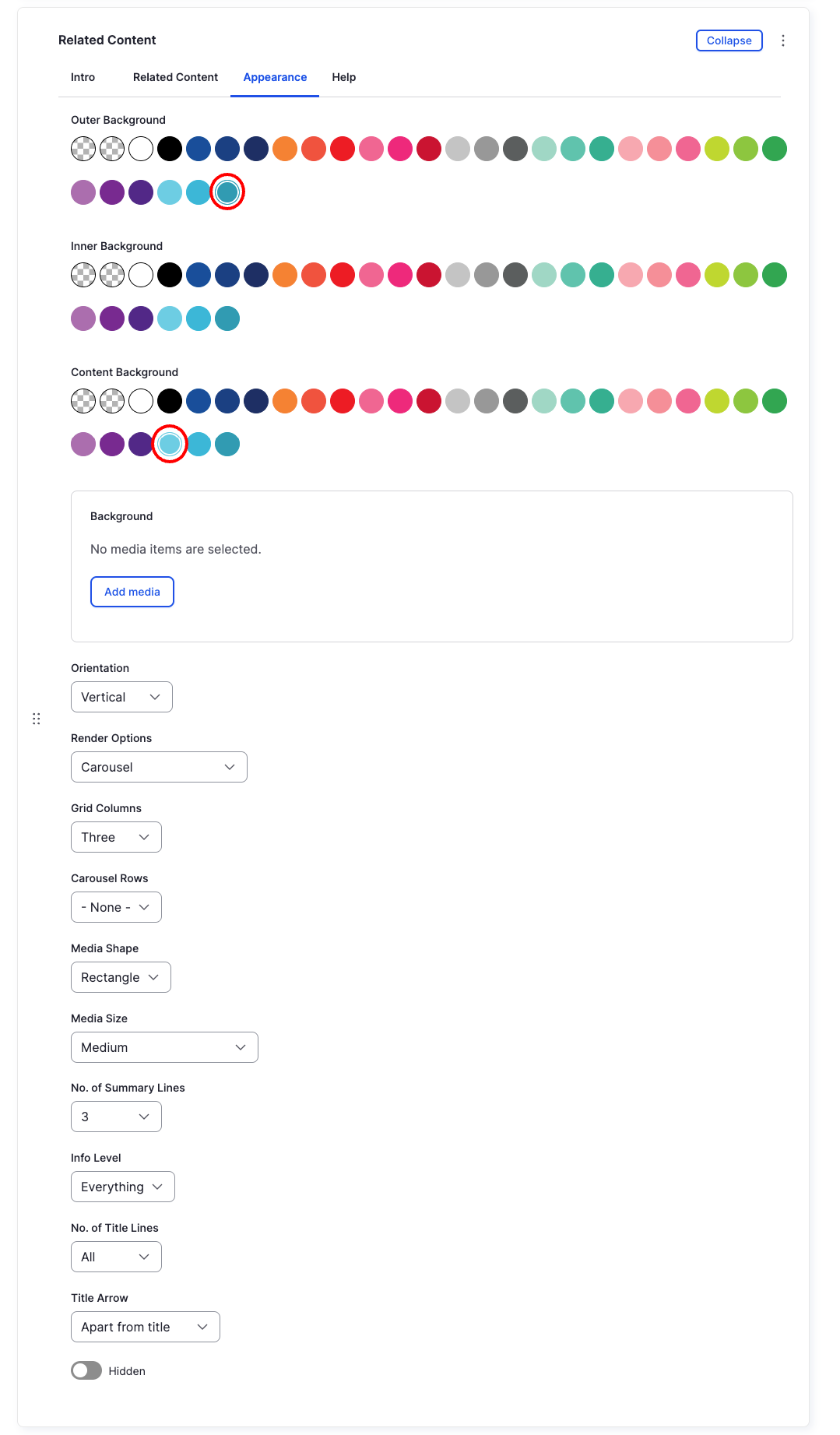Open the Media Shape dropdown
The width and height of the screenshot is (840, 1435).
click(x=120, y=976)
